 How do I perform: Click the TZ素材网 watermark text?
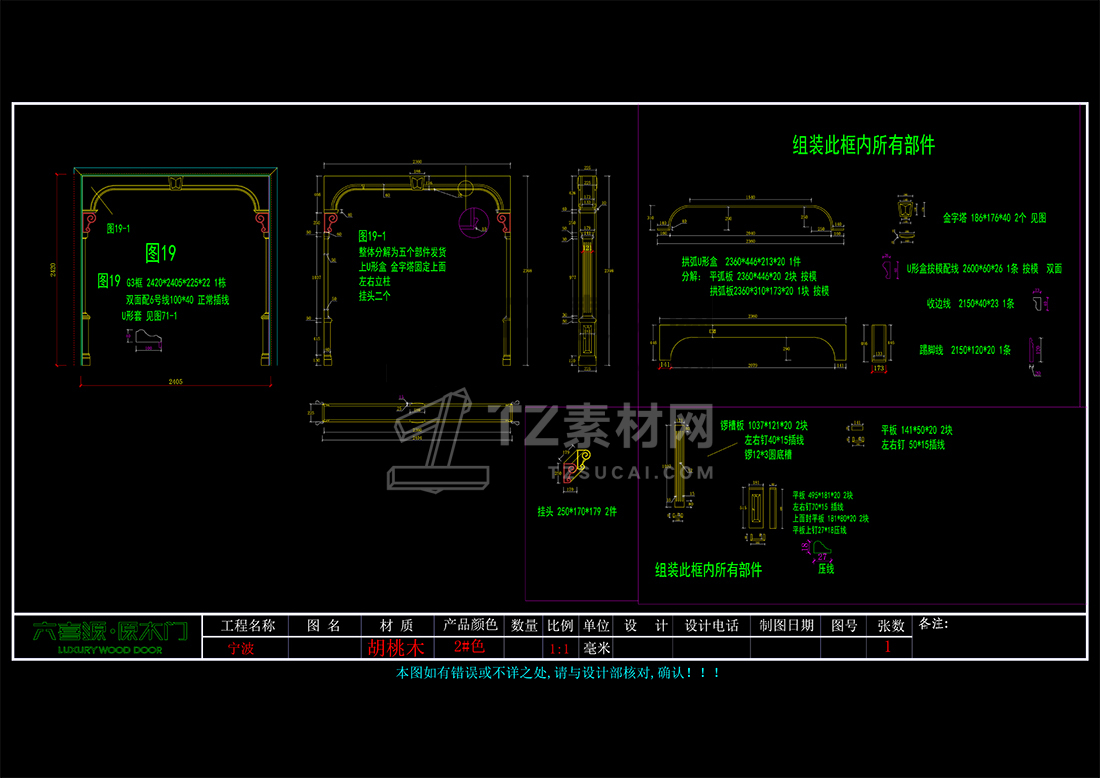tap(605, 426)
